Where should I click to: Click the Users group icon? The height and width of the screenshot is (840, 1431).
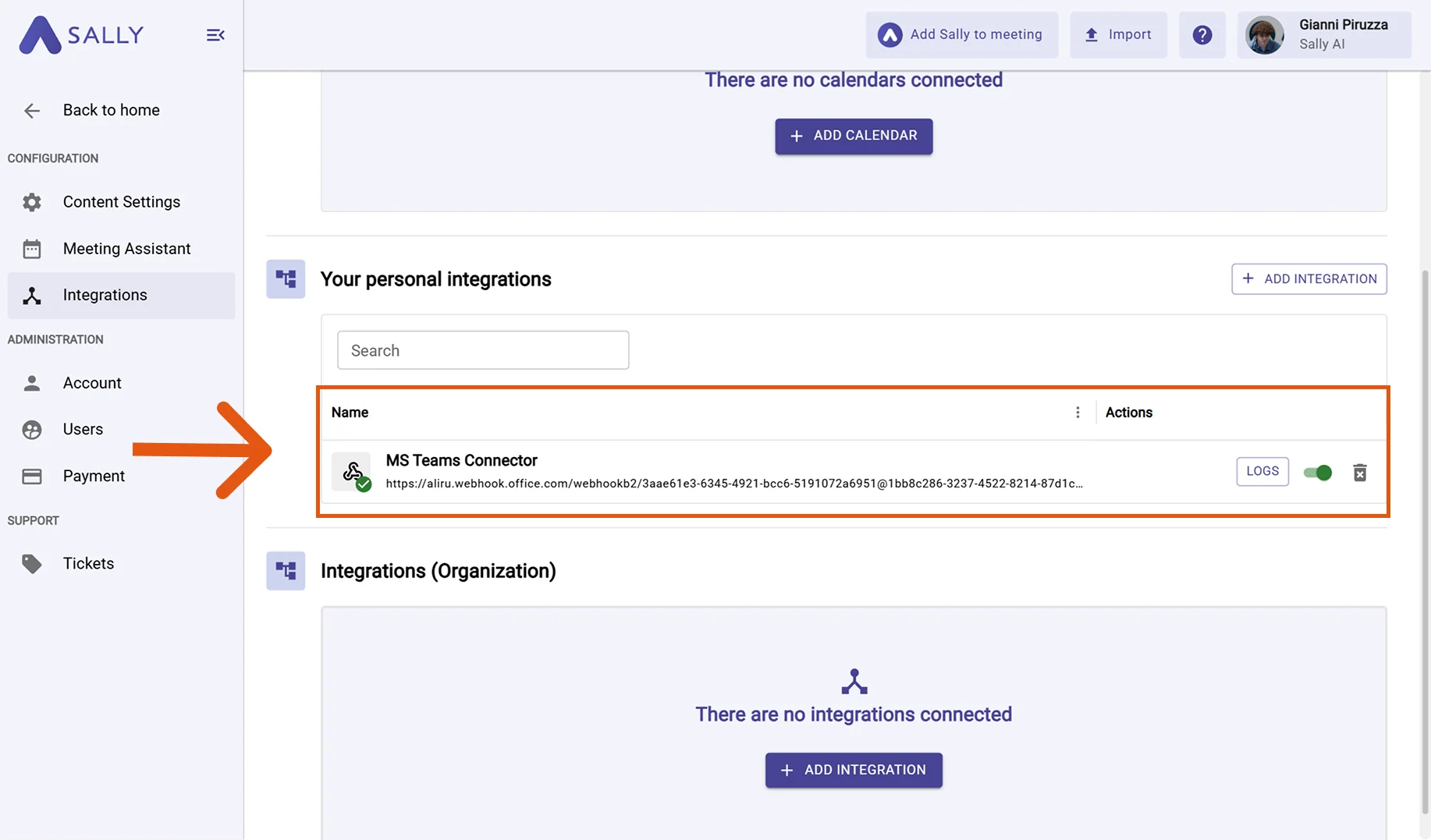pyautogui.click(x=32, y=430)
